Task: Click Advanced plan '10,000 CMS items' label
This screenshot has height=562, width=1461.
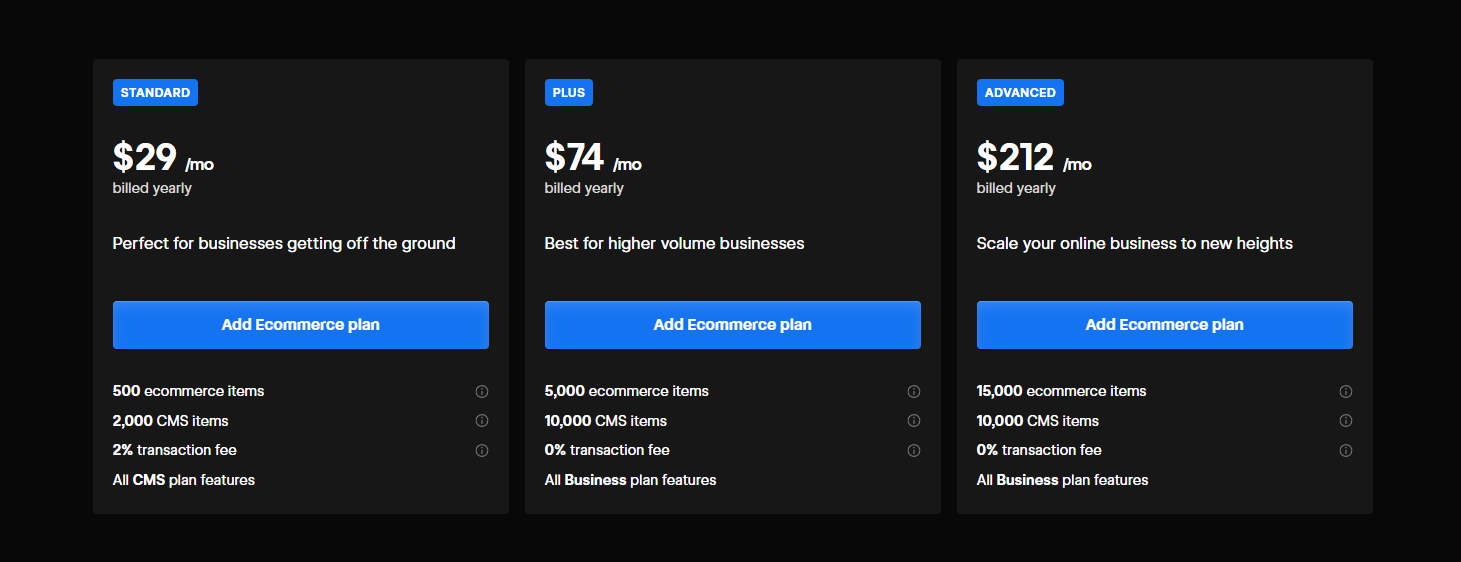Action: [1038, 421]
